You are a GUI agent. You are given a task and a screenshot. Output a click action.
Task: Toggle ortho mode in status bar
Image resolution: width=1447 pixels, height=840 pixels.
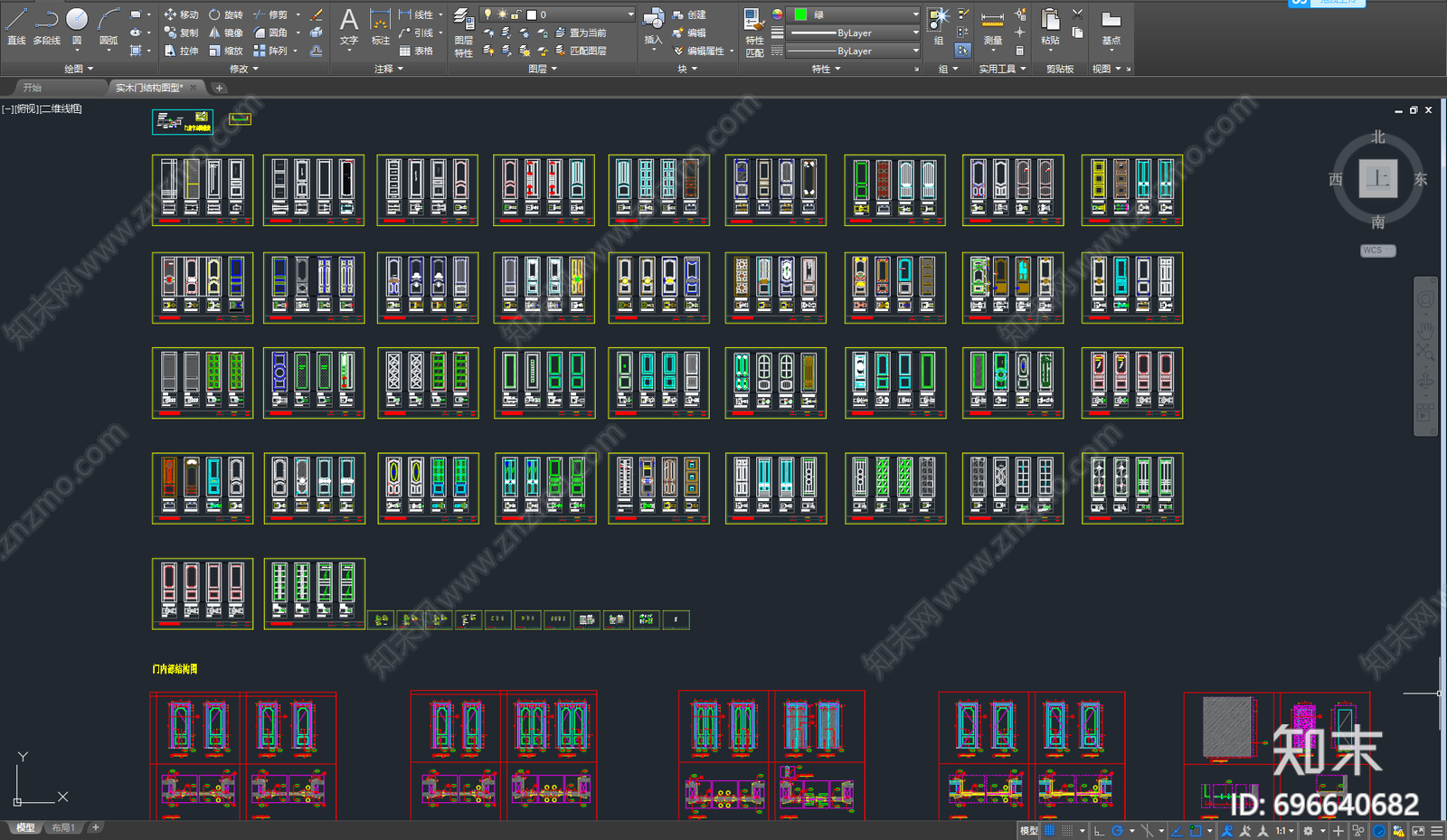1099,831
